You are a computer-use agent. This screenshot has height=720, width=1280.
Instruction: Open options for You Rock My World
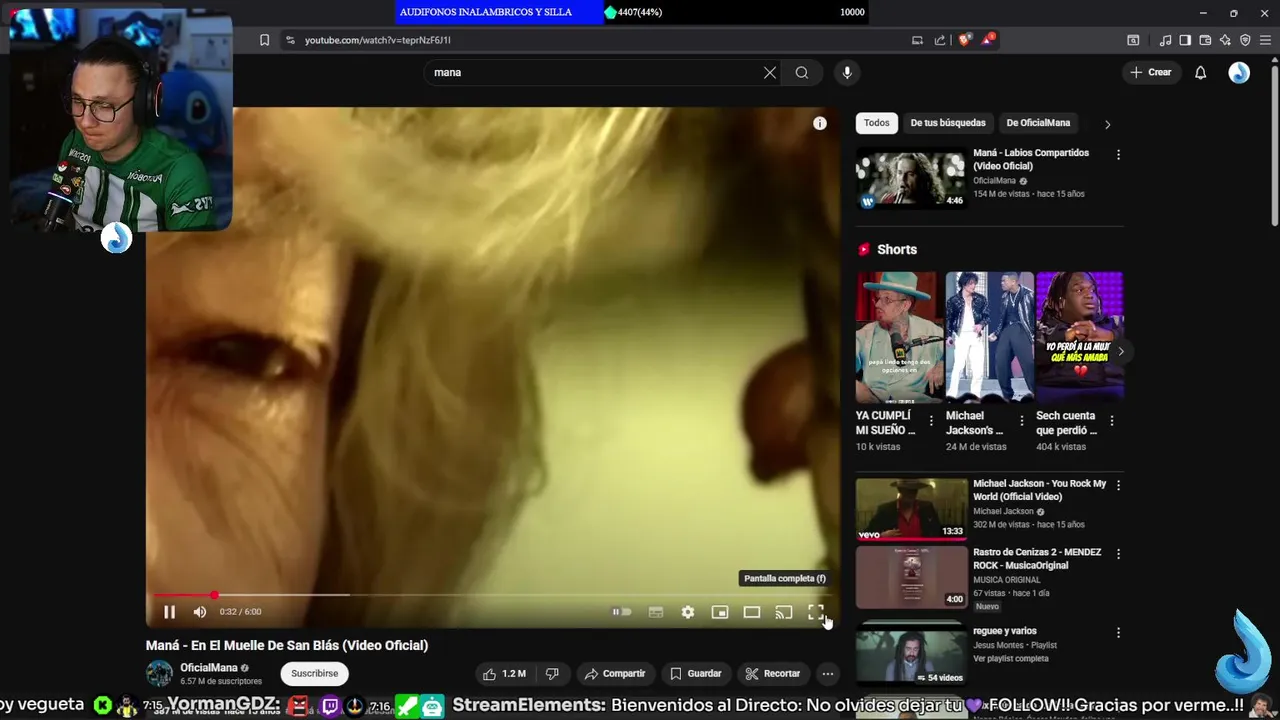pyautogui.click(x=1118, y=485)
